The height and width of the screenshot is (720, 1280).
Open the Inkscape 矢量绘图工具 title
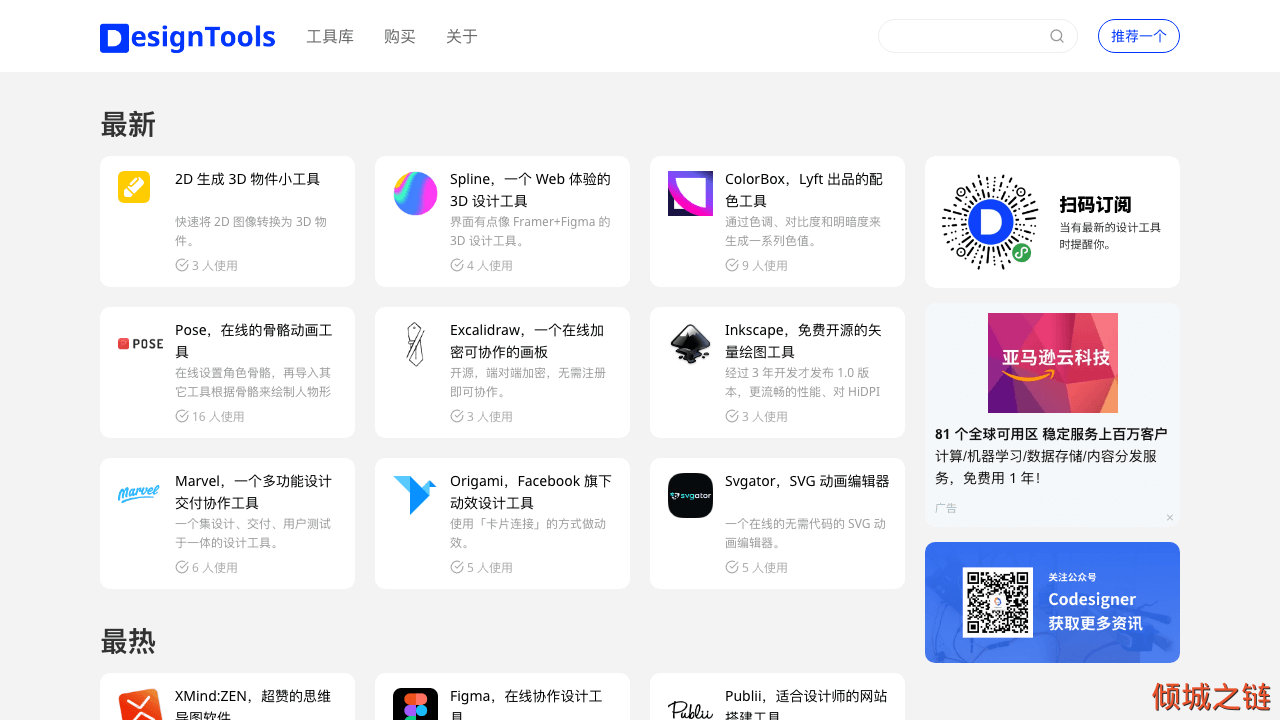pyautogui.click(x=803, y=341)
